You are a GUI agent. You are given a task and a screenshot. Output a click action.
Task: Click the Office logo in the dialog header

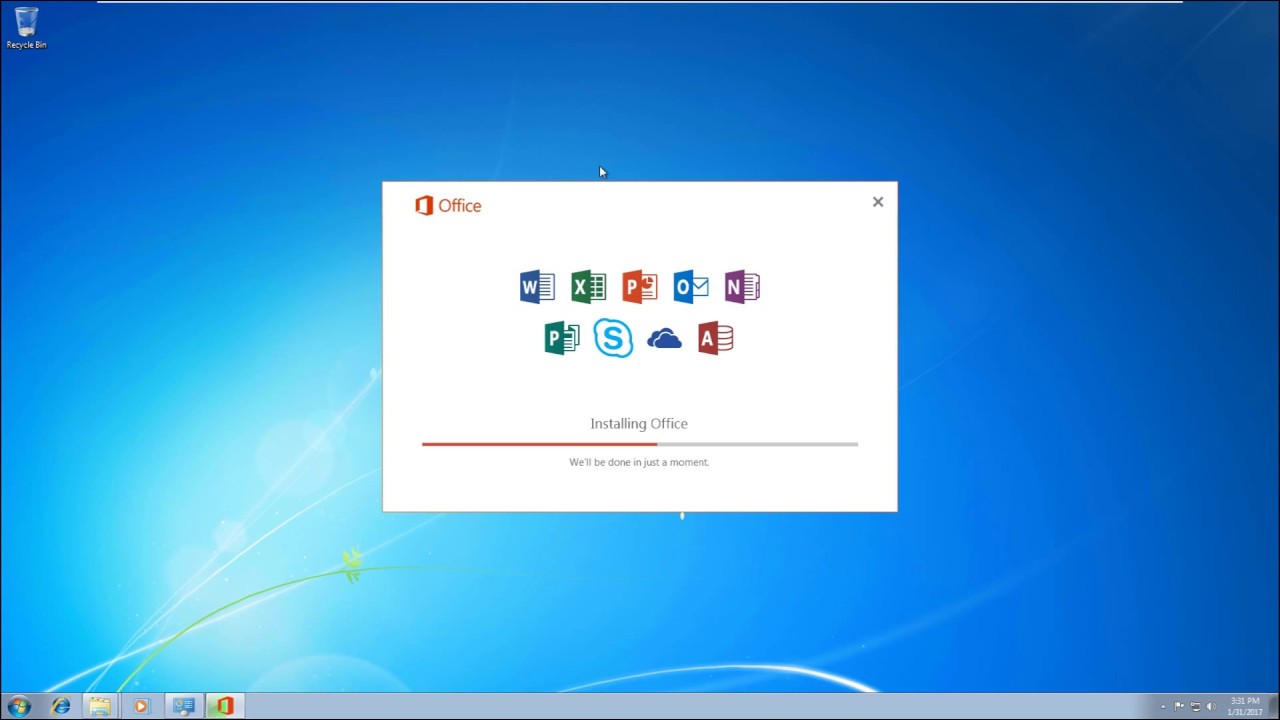(x=448, y=205)
